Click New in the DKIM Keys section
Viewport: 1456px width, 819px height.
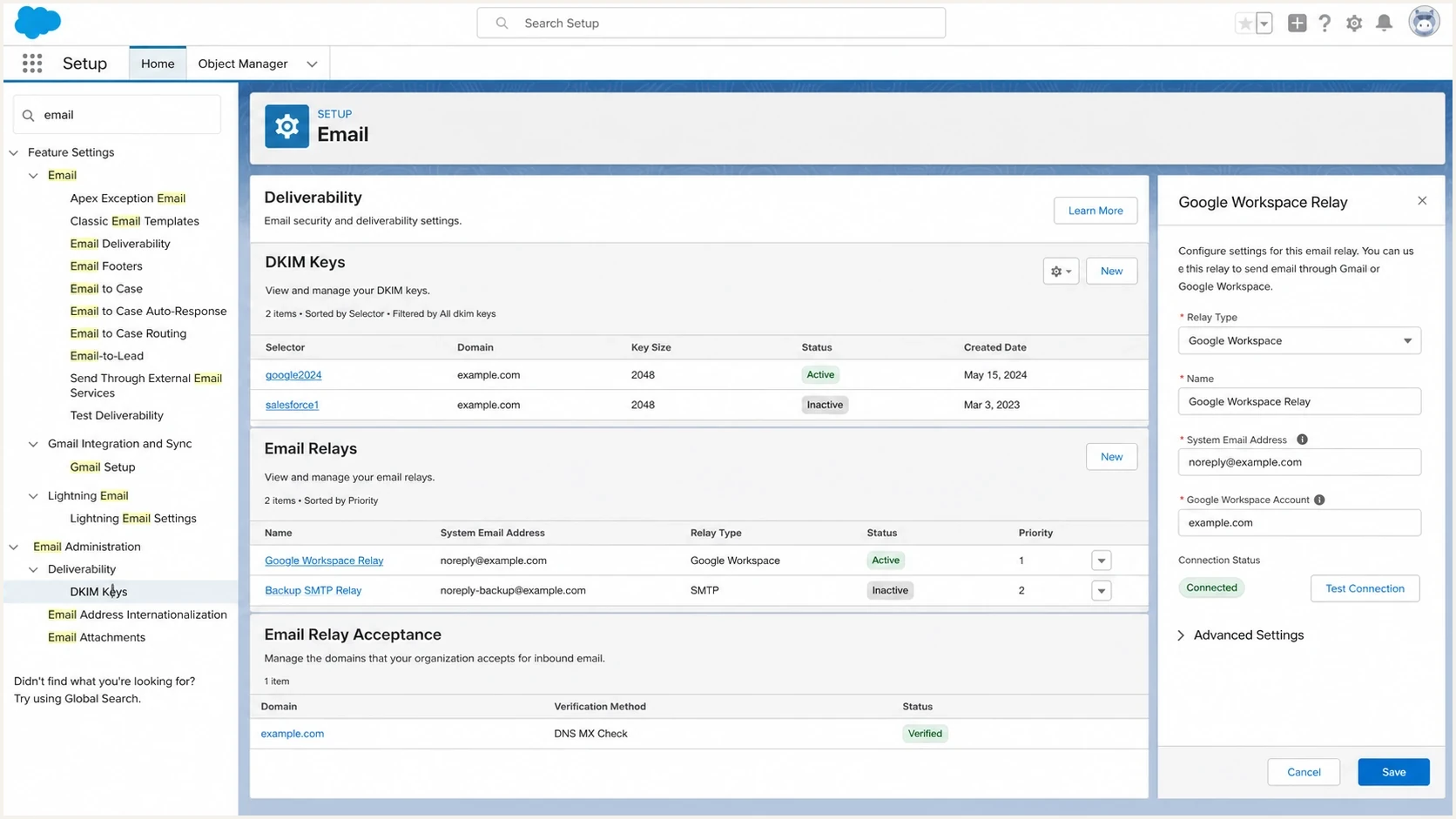click(1111, 271)
